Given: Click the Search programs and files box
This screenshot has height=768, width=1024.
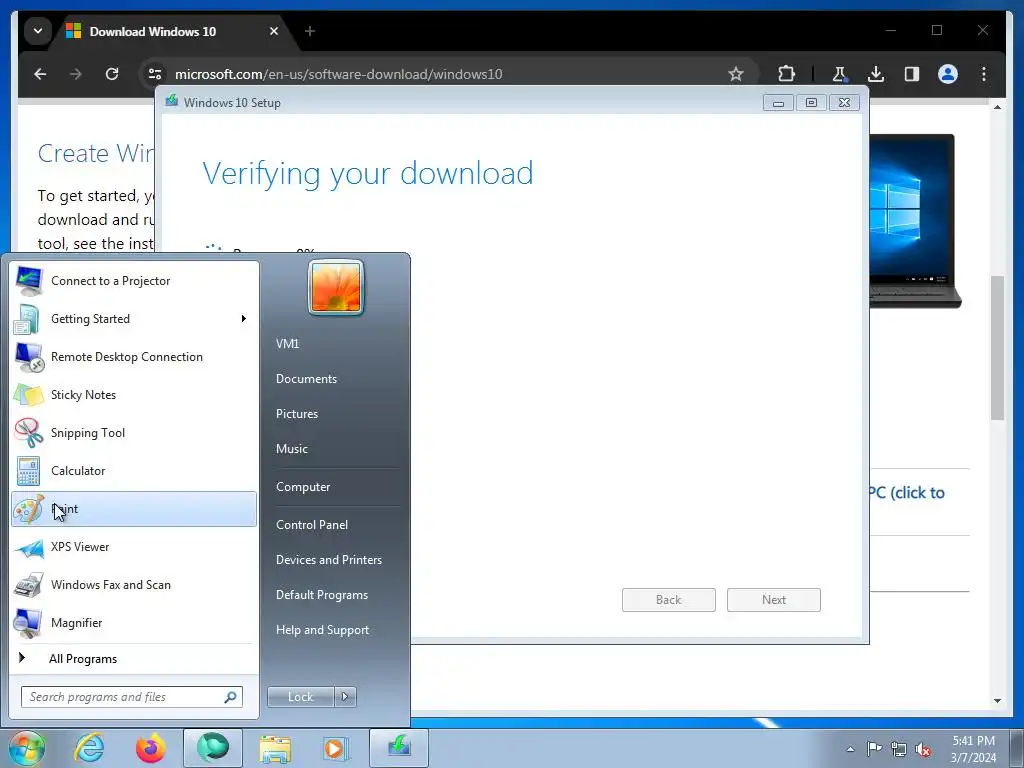Looking at the screenshot, I should coord(131,697).
